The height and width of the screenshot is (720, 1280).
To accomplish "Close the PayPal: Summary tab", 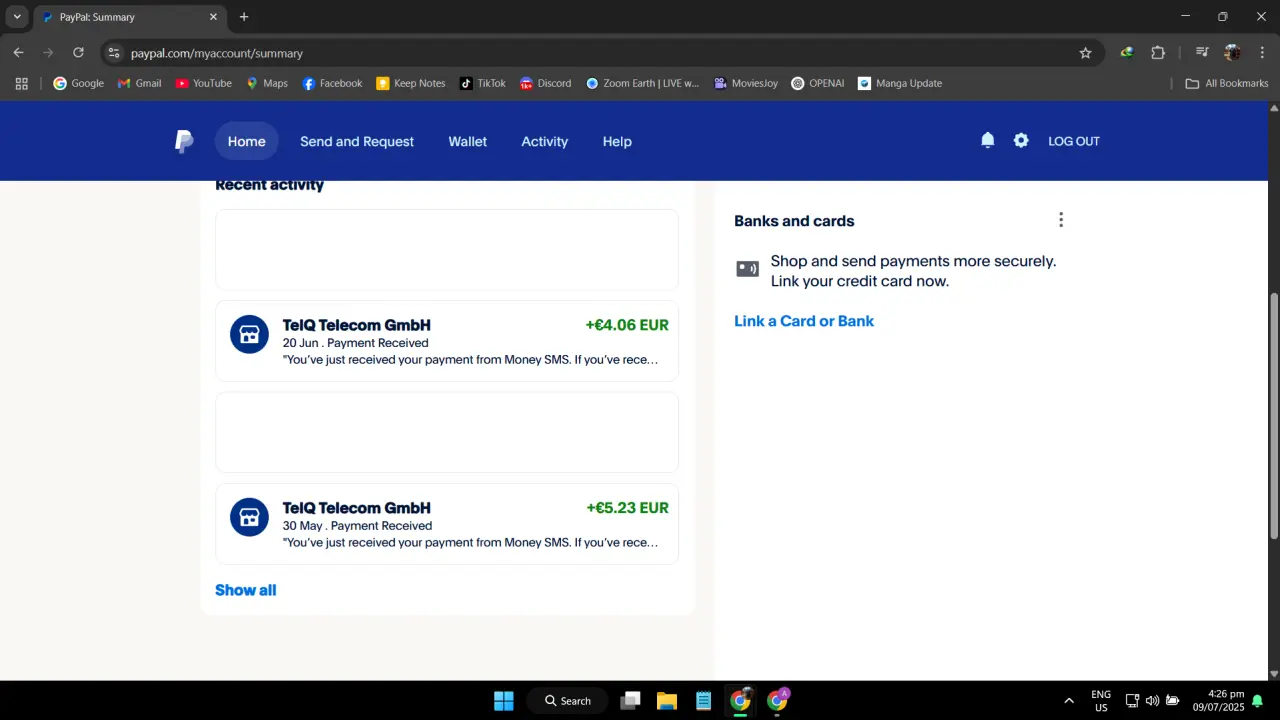I will (213, 17).
